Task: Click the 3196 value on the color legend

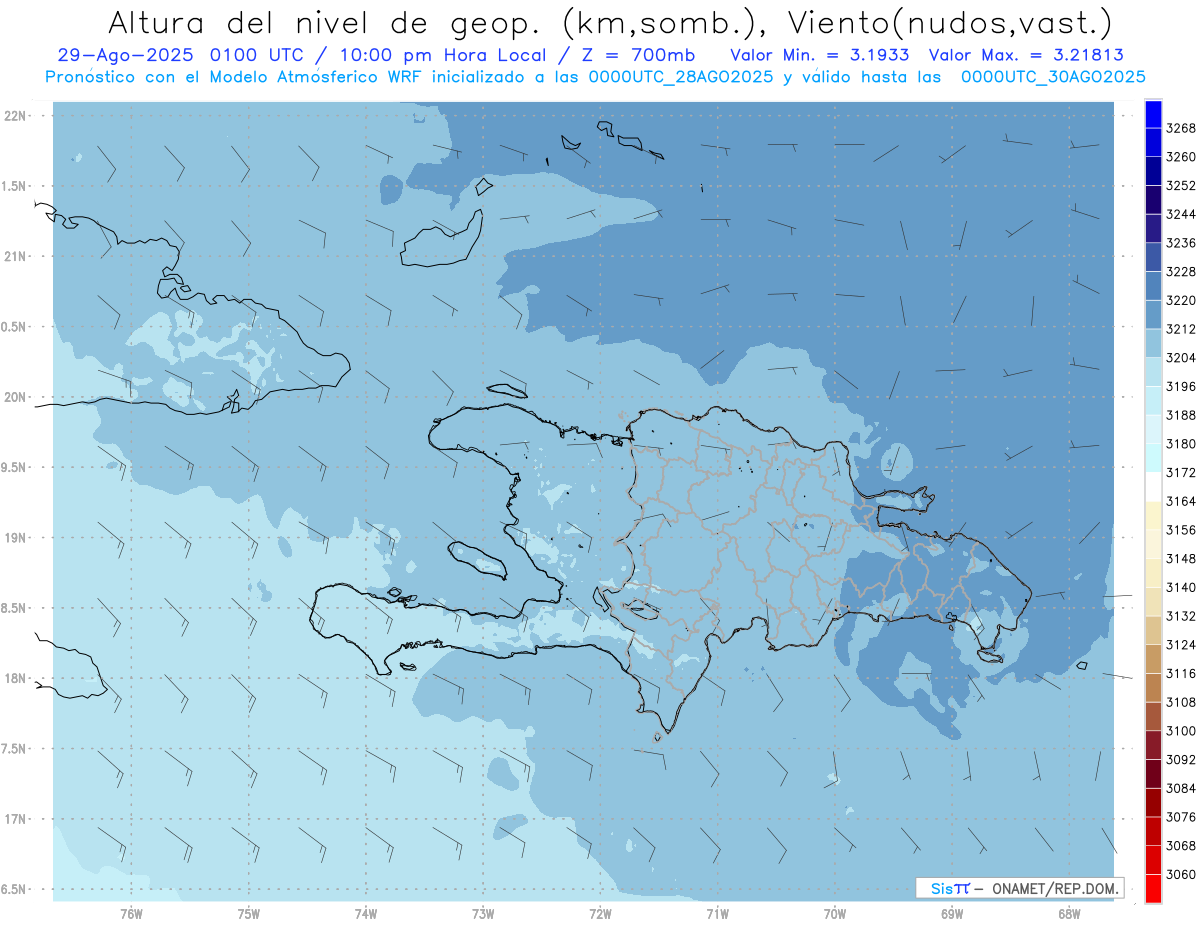Action: click(x=1181, y=386)
